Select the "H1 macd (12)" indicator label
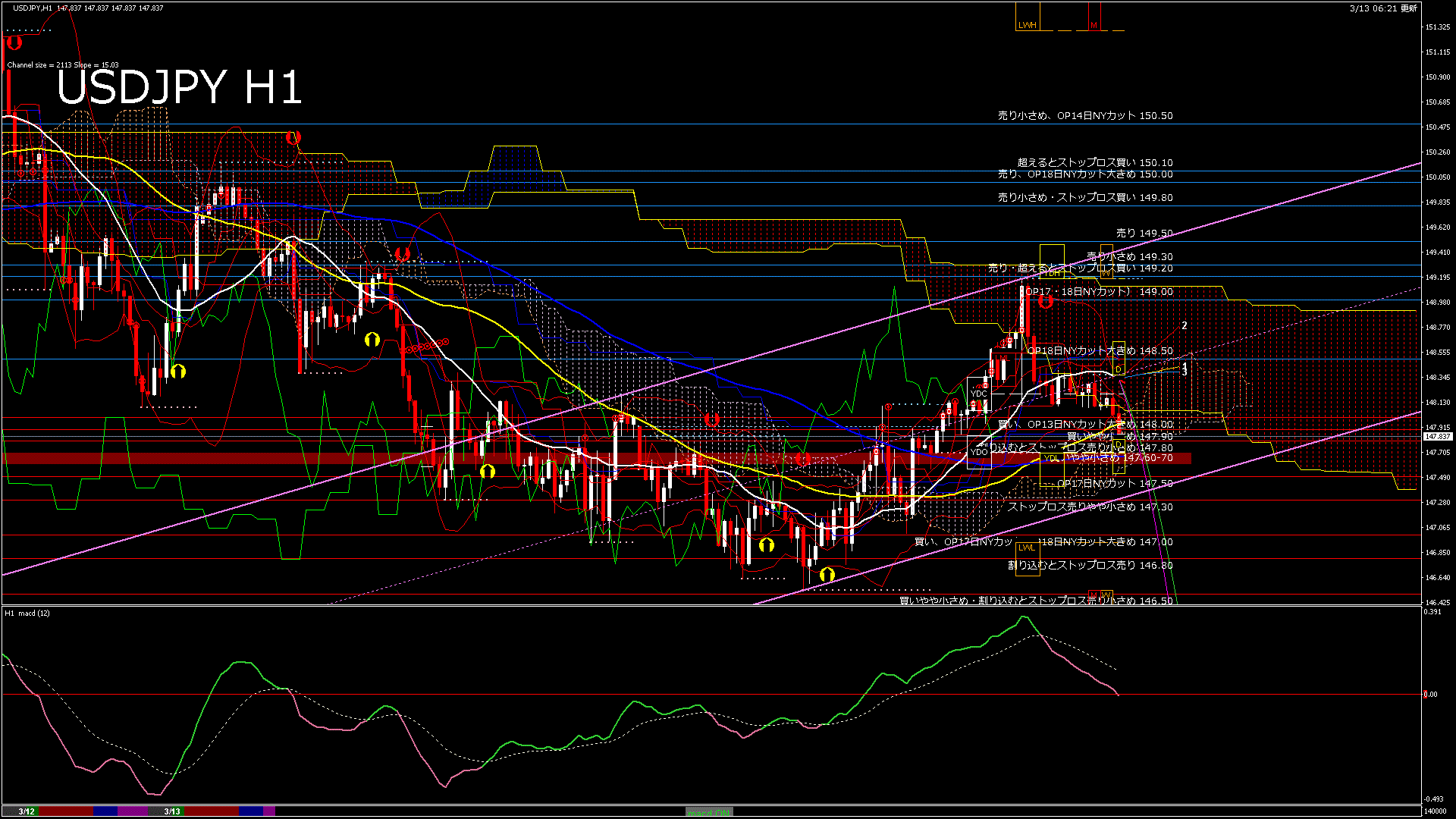The width and height of the screenshot is (1456, 819). point(27,613)
